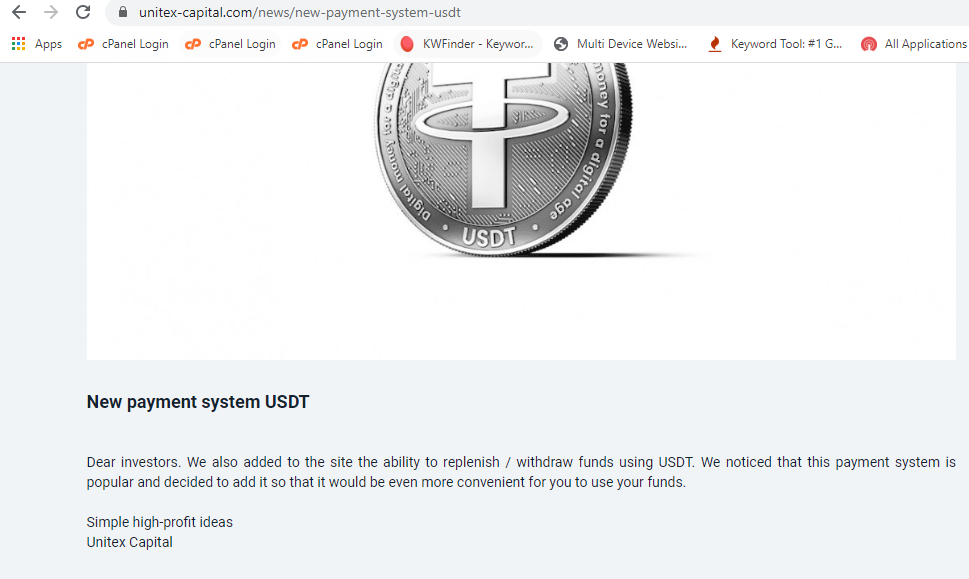The height and width of the screenshot is (579, 969).
Task: Reload the current page
Action: pos(83,12)
